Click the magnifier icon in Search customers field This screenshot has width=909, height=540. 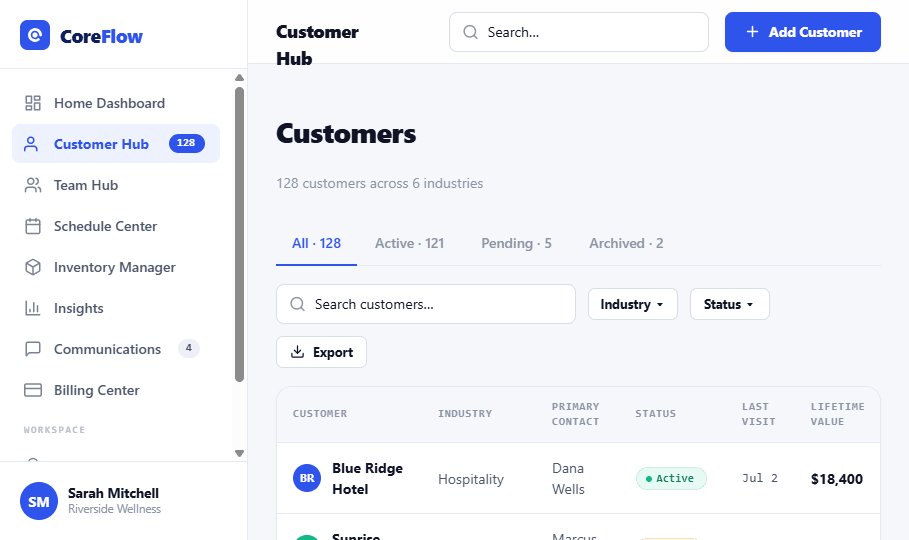tap(297, 304)
